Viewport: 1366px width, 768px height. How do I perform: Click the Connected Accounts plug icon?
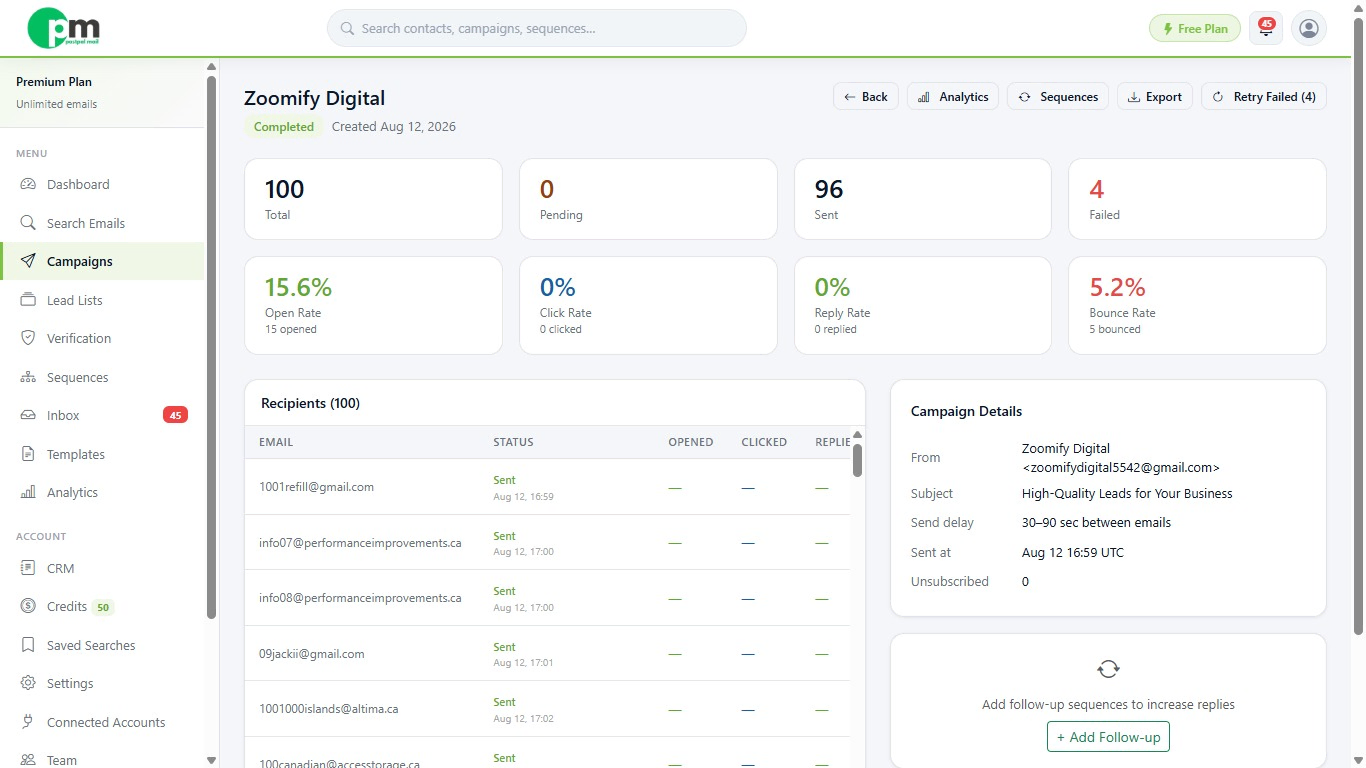28,722
